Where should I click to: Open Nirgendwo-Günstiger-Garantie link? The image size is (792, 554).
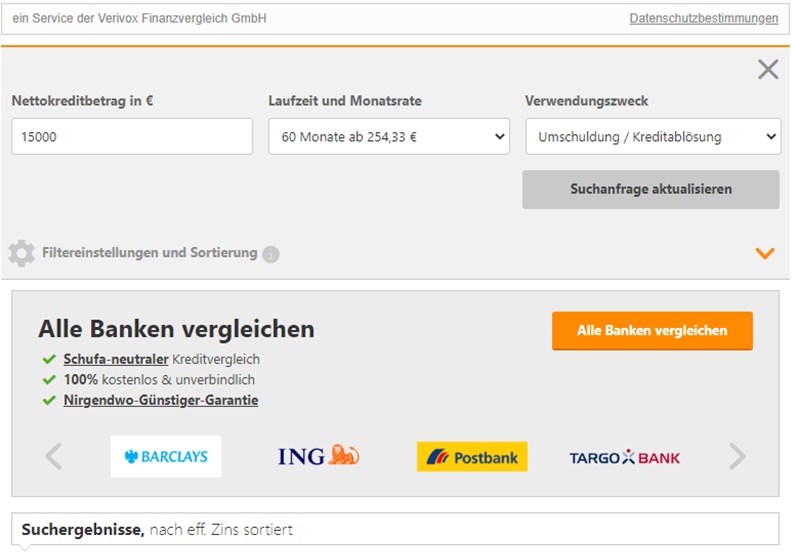[161, 400]
